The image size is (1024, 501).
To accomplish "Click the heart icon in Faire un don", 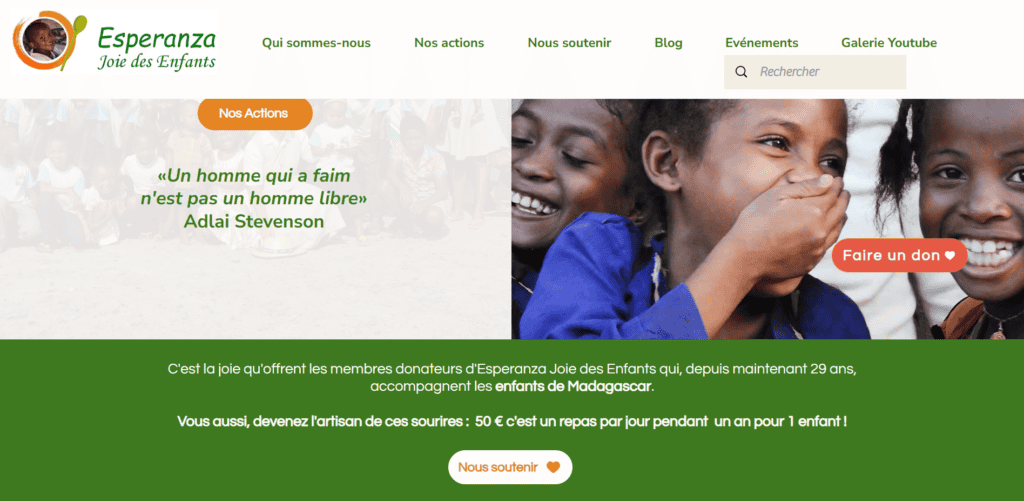I will coord(950,255).
